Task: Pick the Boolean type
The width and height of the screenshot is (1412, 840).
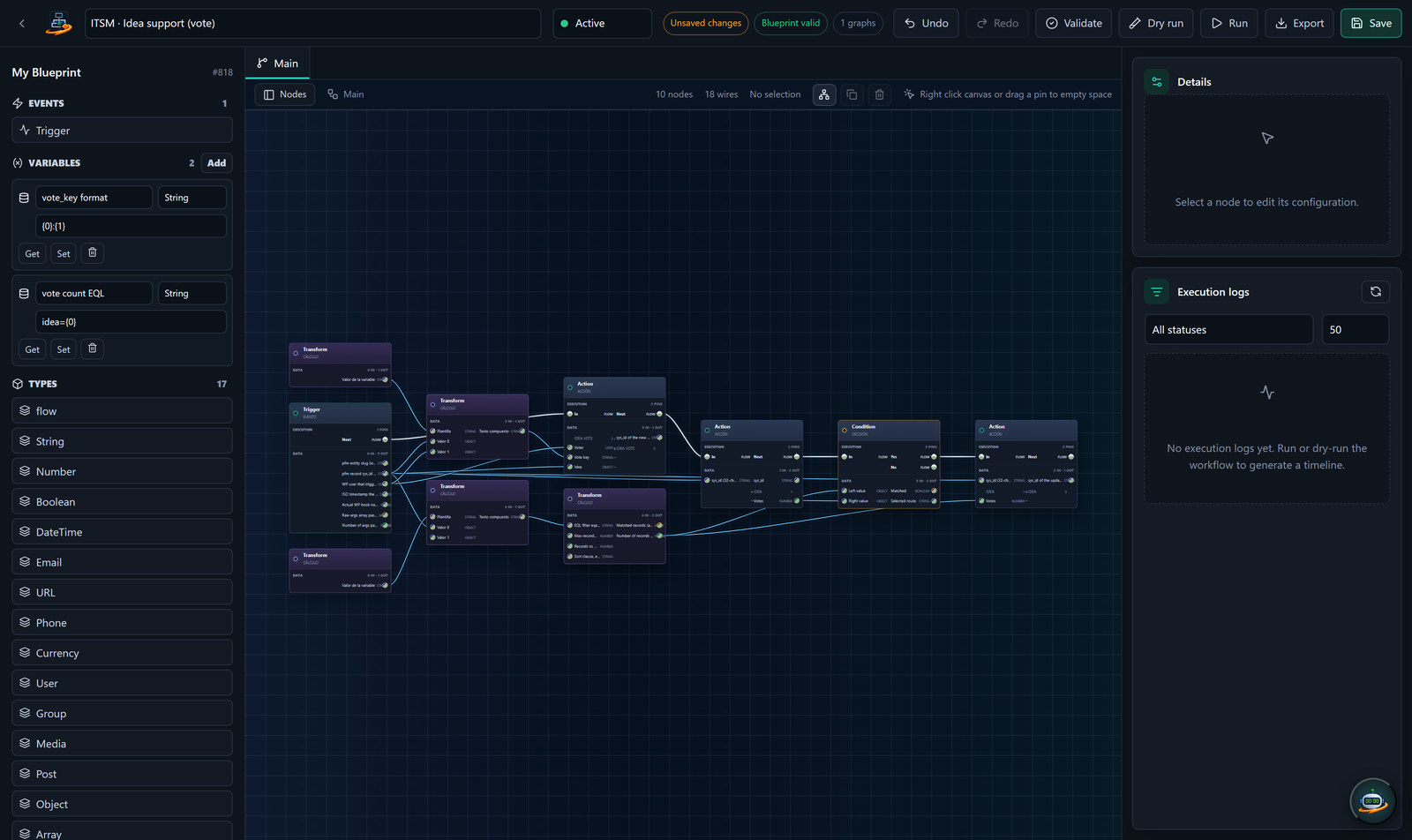Action: click(x=122, y=501)
